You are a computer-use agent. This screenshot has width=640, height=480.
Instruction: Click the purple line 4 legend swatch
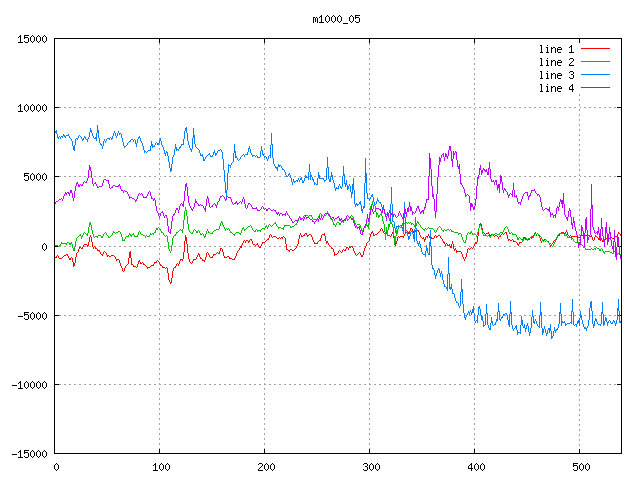(x=596, y=88)
